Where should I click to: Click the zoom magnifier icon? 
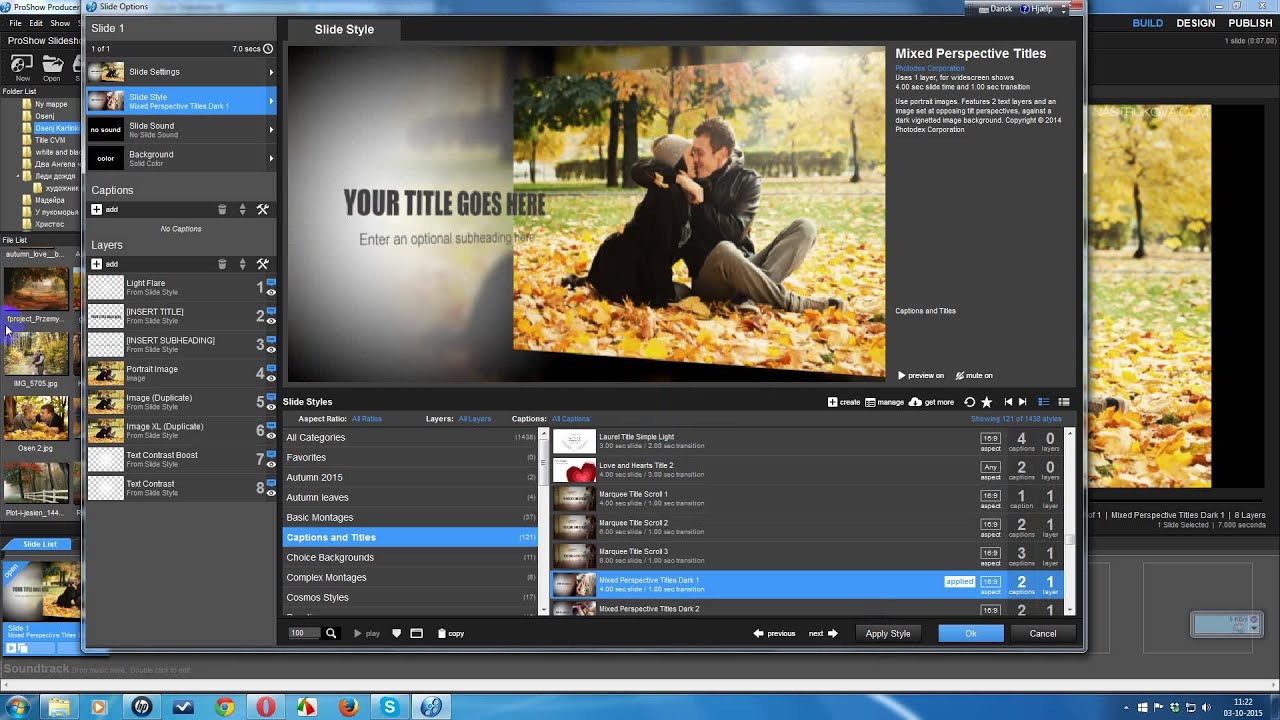click(x=331, y=633)
